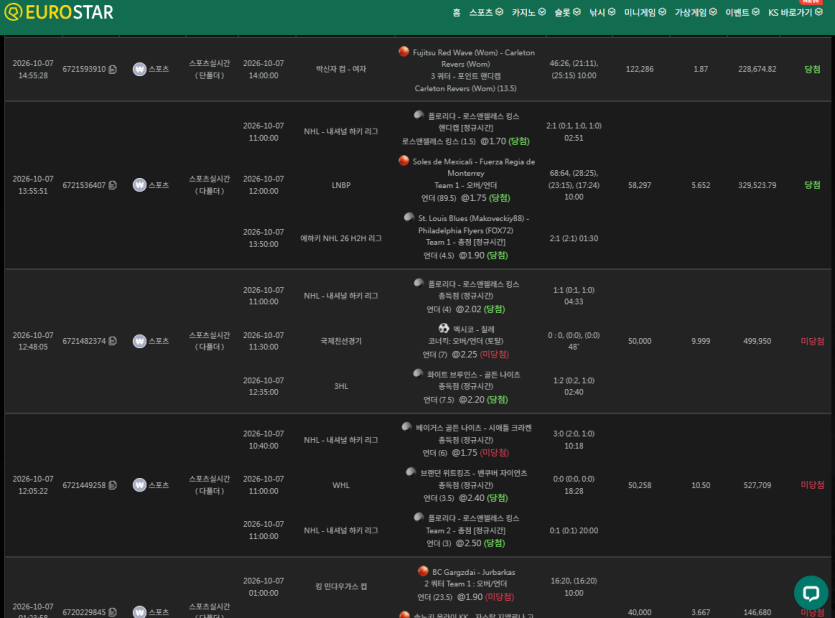Image resolution: width=835 pixels, height=618 pixels.
Task: Open the live chat bubble
Action: tap(811, 592)
